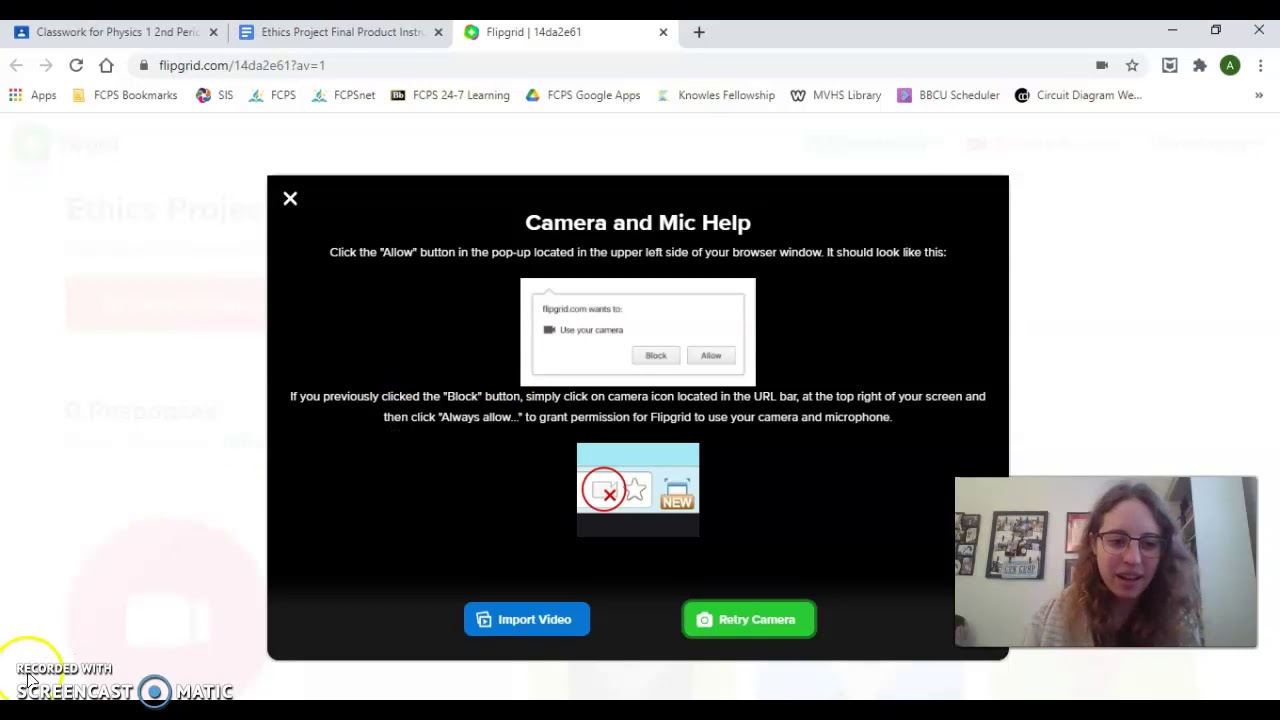Image resolution: width=1280 pixels, height=720 pixels.
Task: Restore down the Chrome window
Action: point(1216,31)
